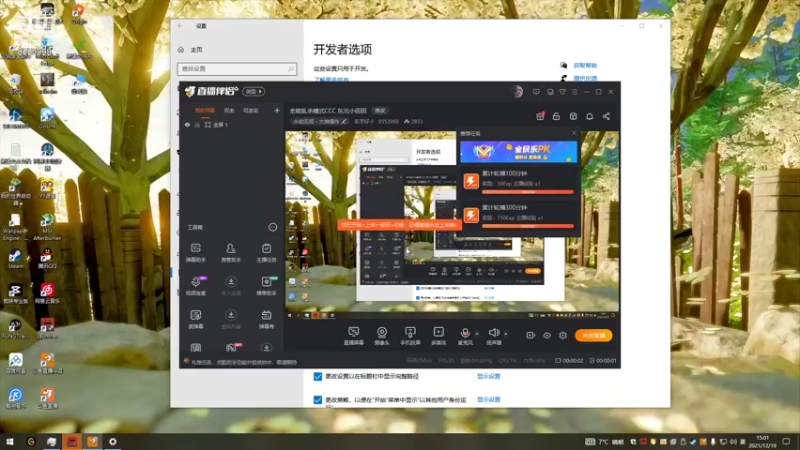Switch to the middle scene tab
The height and width of the screenshot is (450, 800).
(x=229, y=110)
